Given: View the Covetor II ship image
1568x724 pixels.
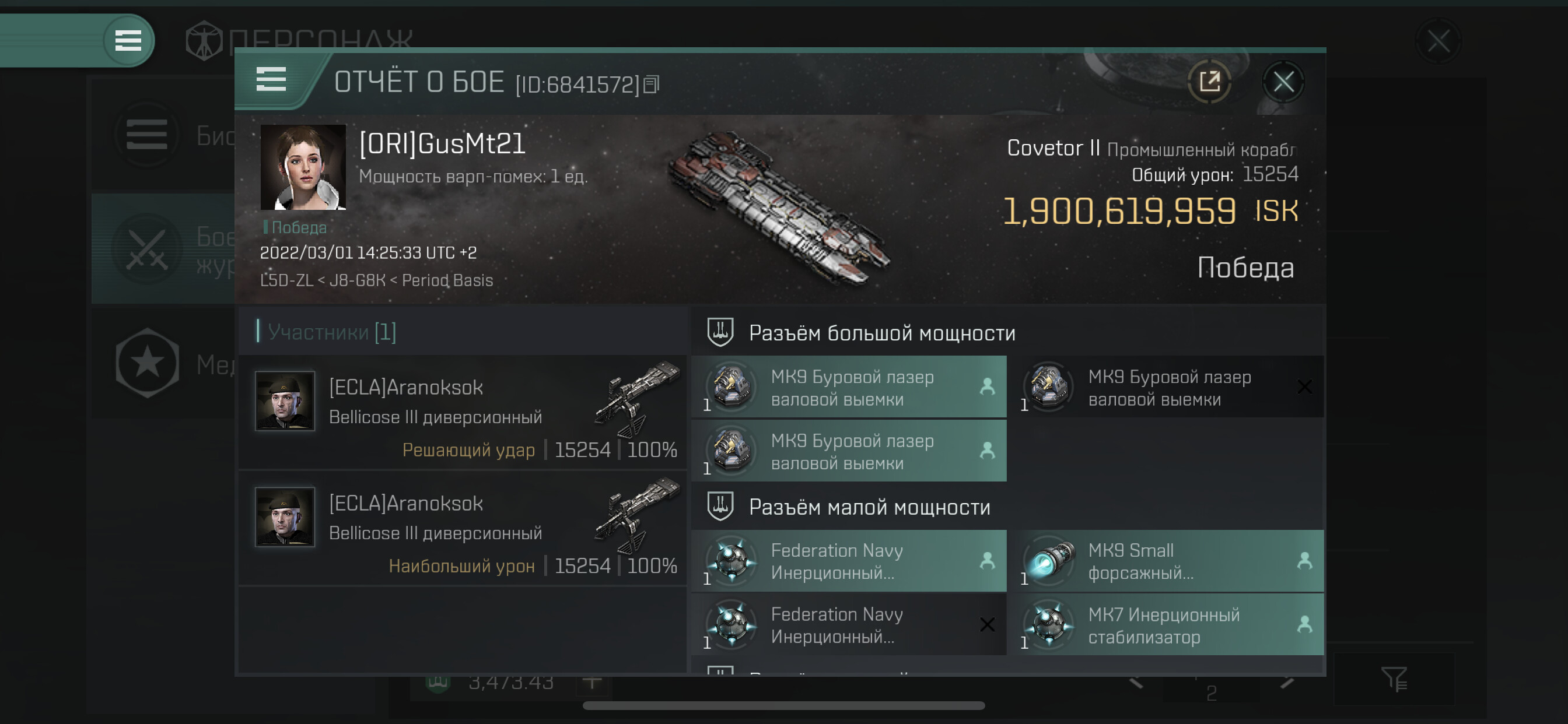Looking at the screenshot, I should pos(779,207).
